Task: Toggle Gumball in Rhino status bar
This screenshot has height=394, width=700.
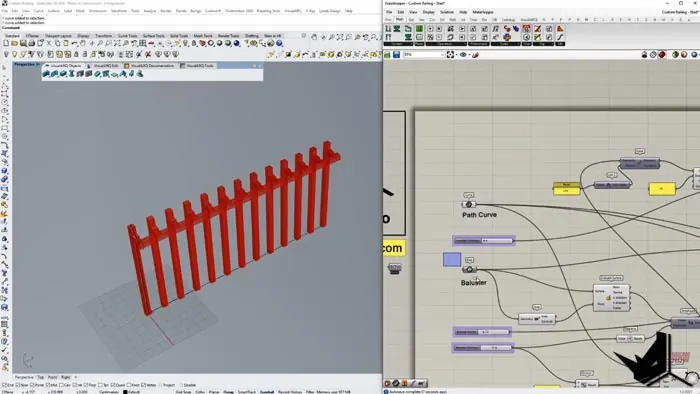Action: (x=267, y=392)
